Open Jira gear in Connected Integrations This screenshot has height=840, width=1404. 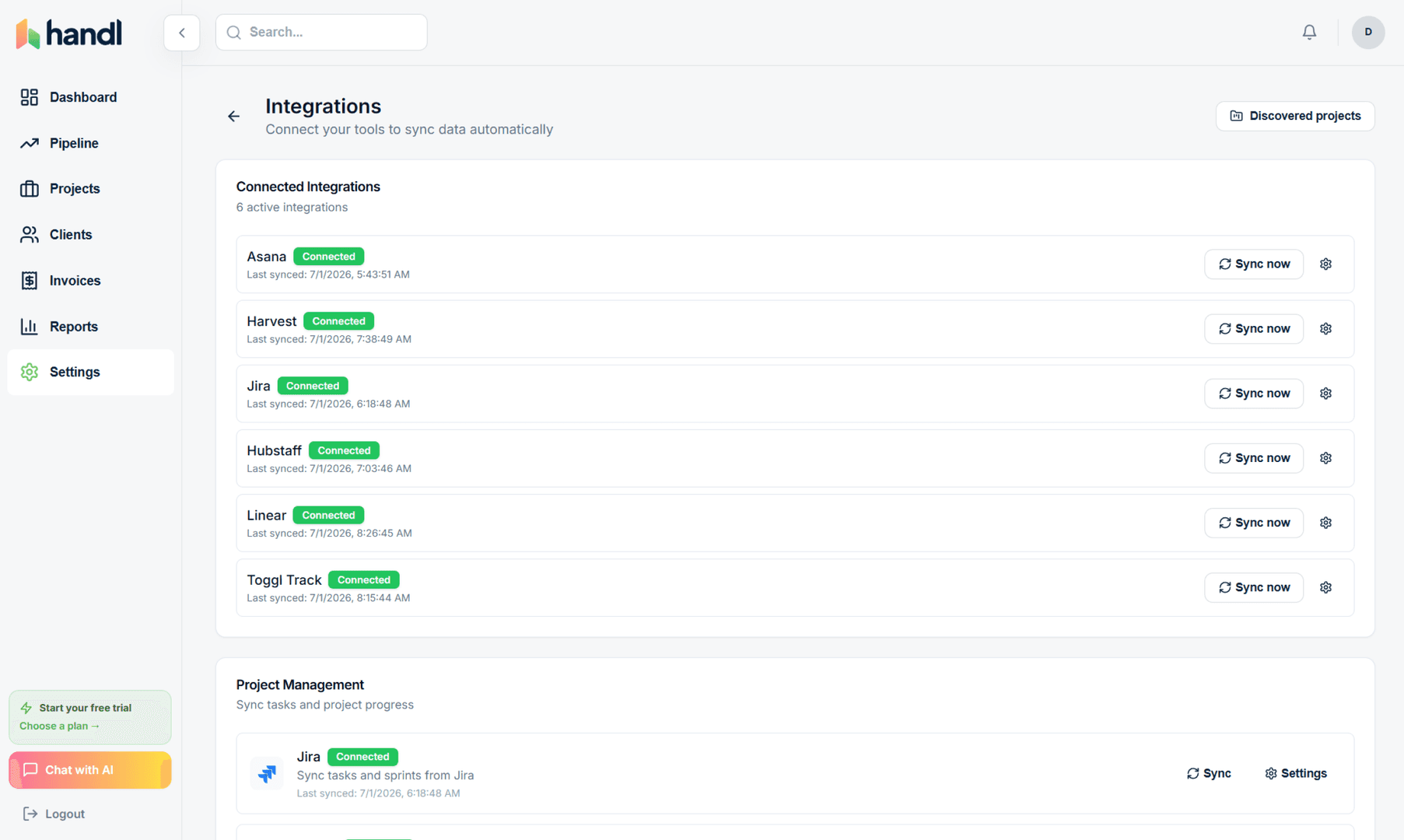1325,393
